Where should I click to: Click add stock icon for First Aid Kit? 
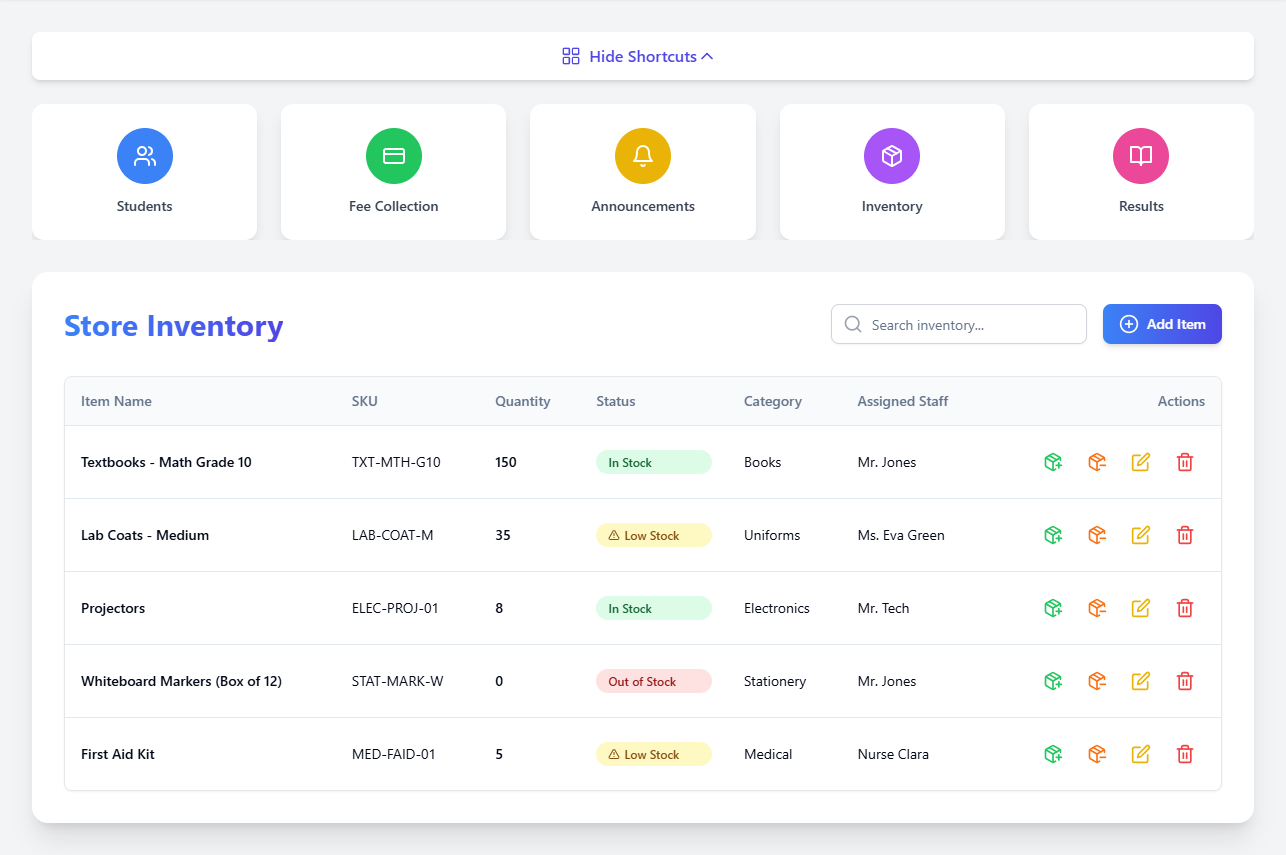[x=1052, y=754]
